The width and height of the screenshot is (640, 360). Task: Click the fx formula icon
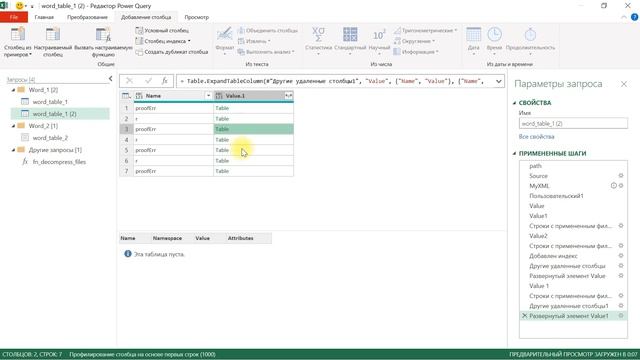click(x=164, y=81)
